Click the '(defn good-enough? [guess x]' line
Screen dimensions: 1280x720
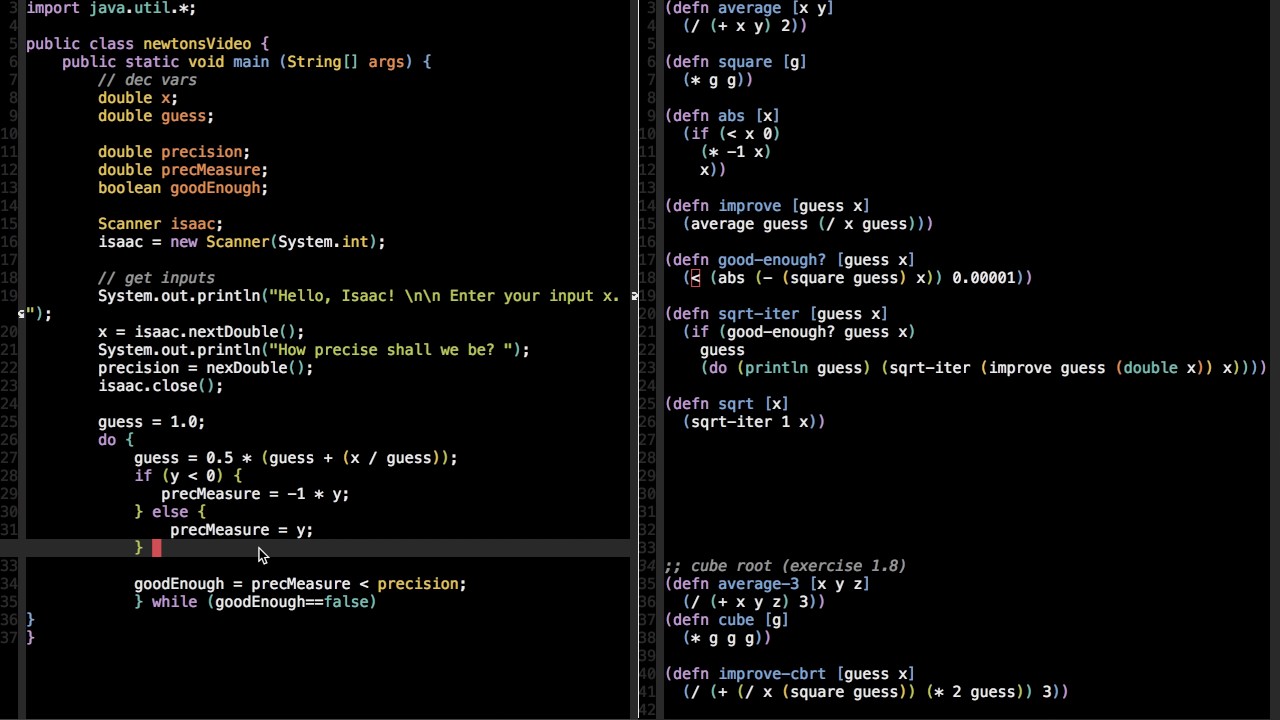[790, 260]
